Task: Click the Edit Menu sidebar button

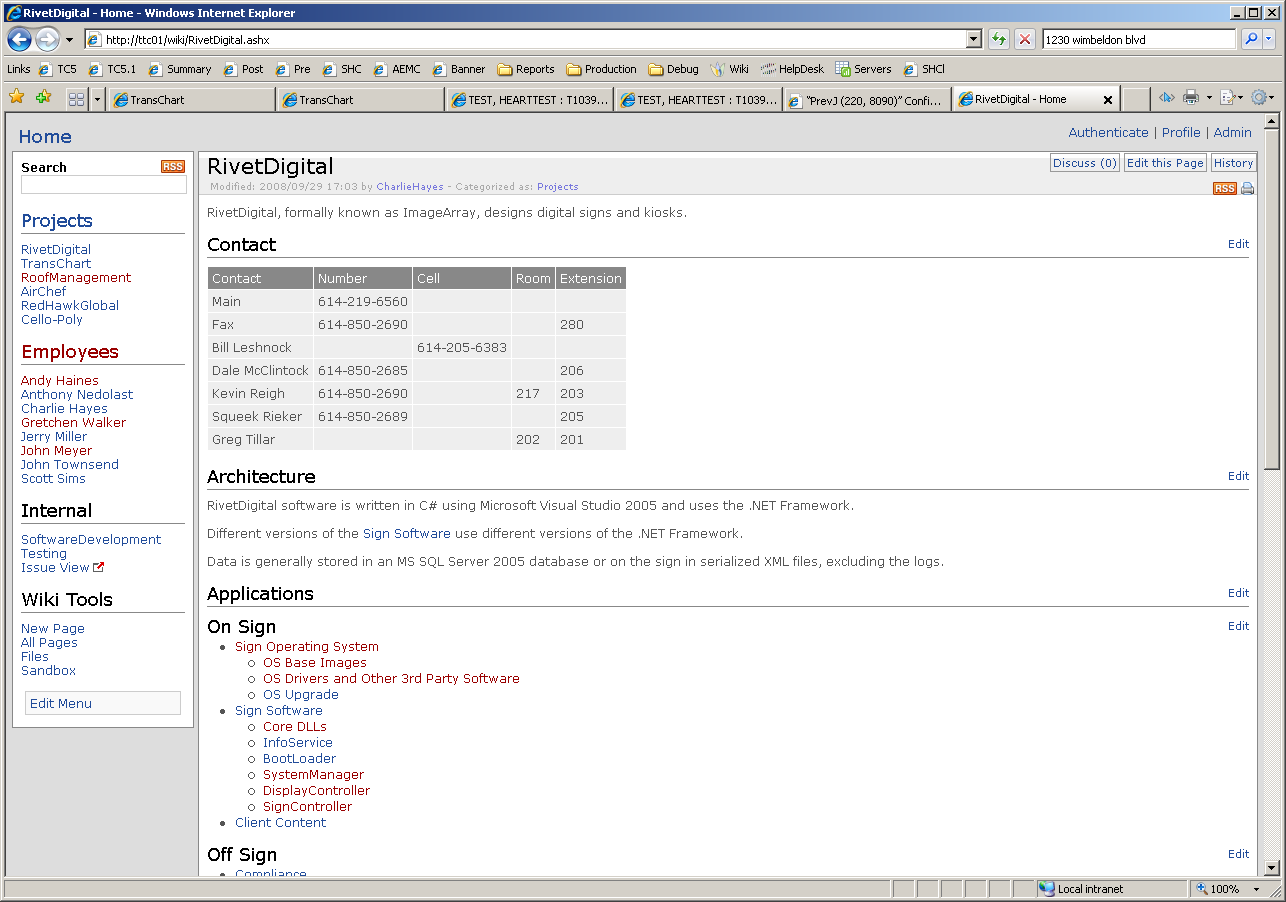Action: coord(103,703)
